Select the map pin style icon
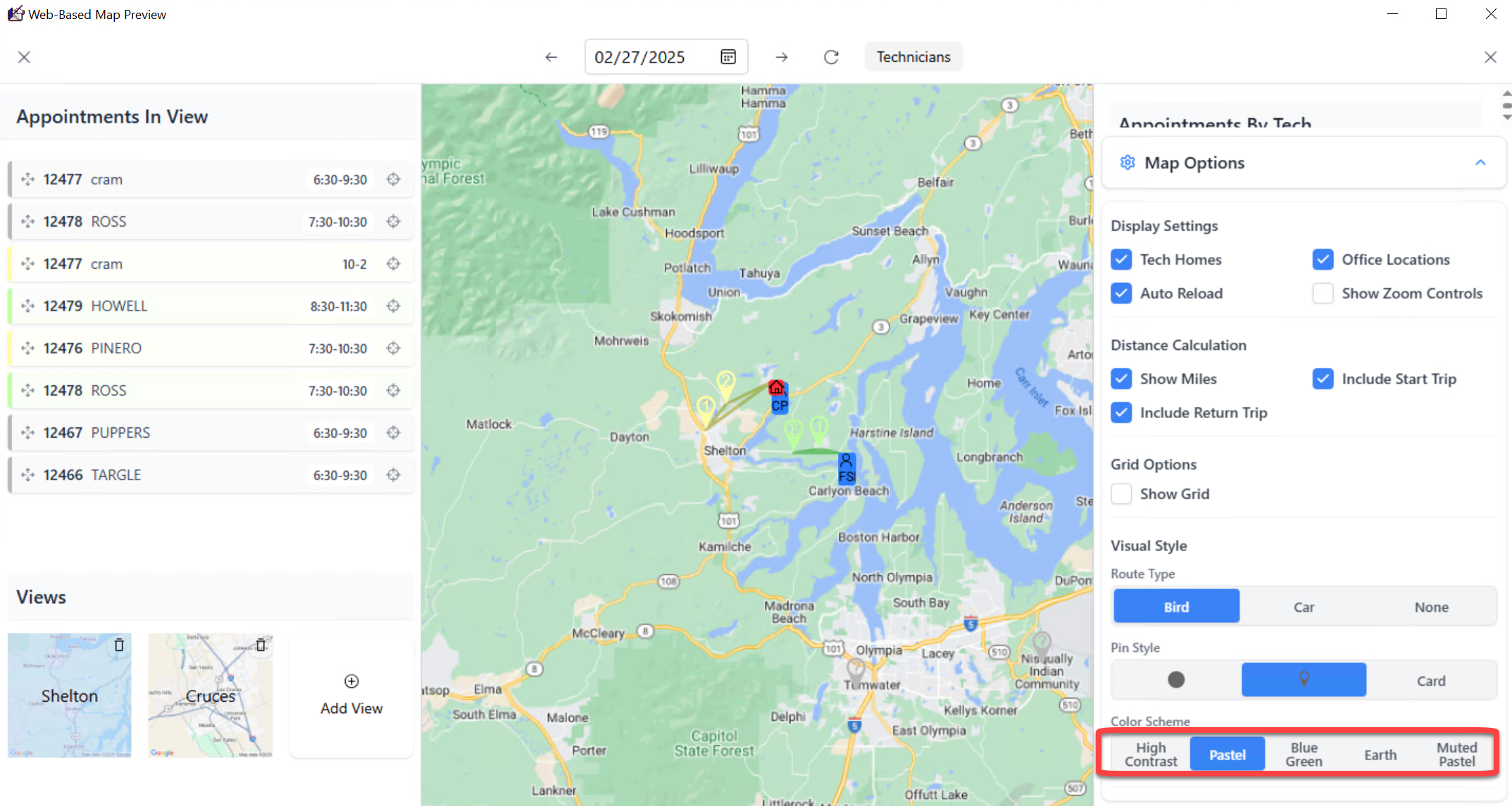Image resolution: width=1512 pixels, height=806 pixels. 1303,679
